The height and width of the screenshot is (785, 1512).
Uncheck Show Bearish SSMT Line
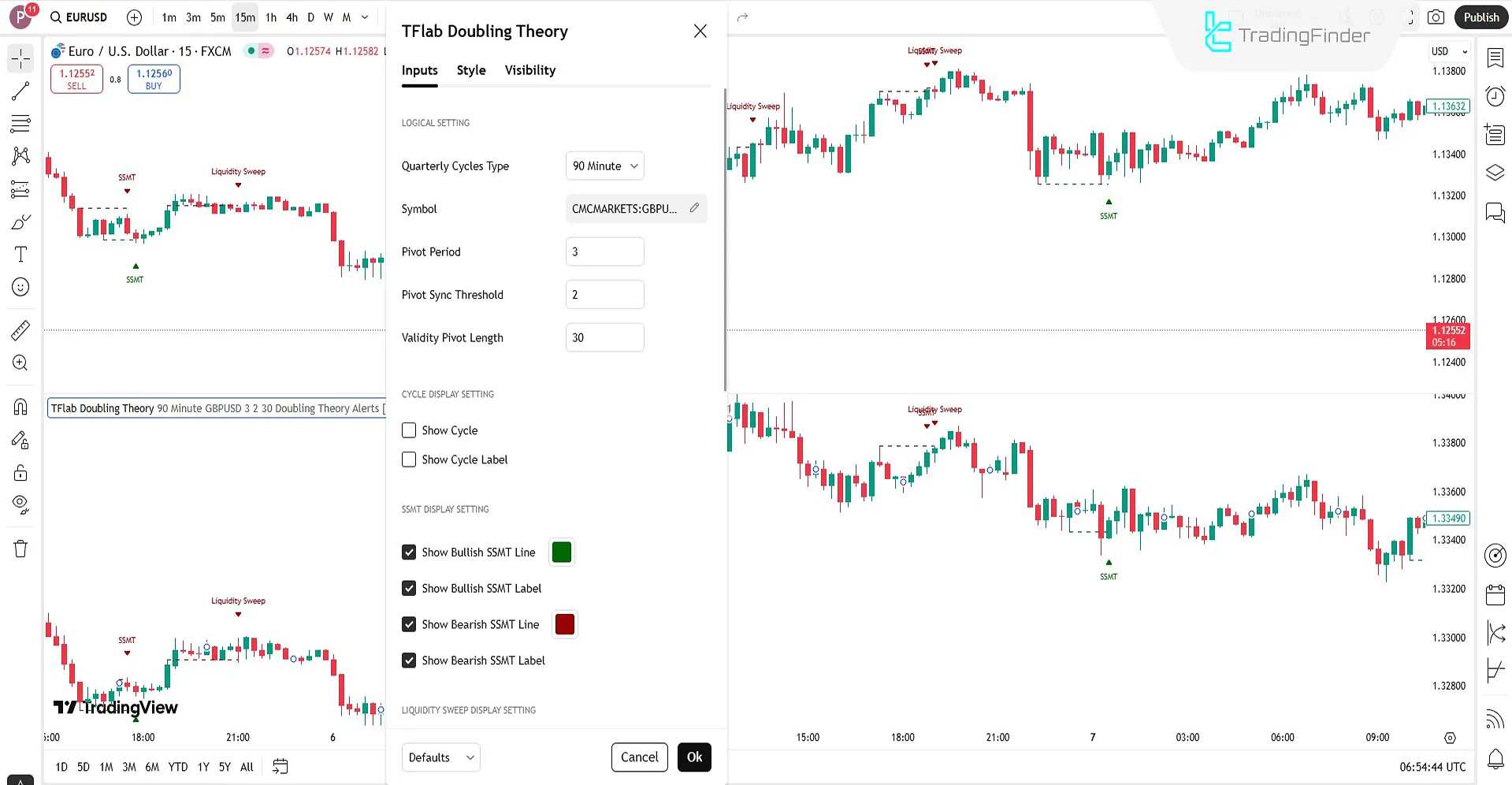click(x=408, y=623)
